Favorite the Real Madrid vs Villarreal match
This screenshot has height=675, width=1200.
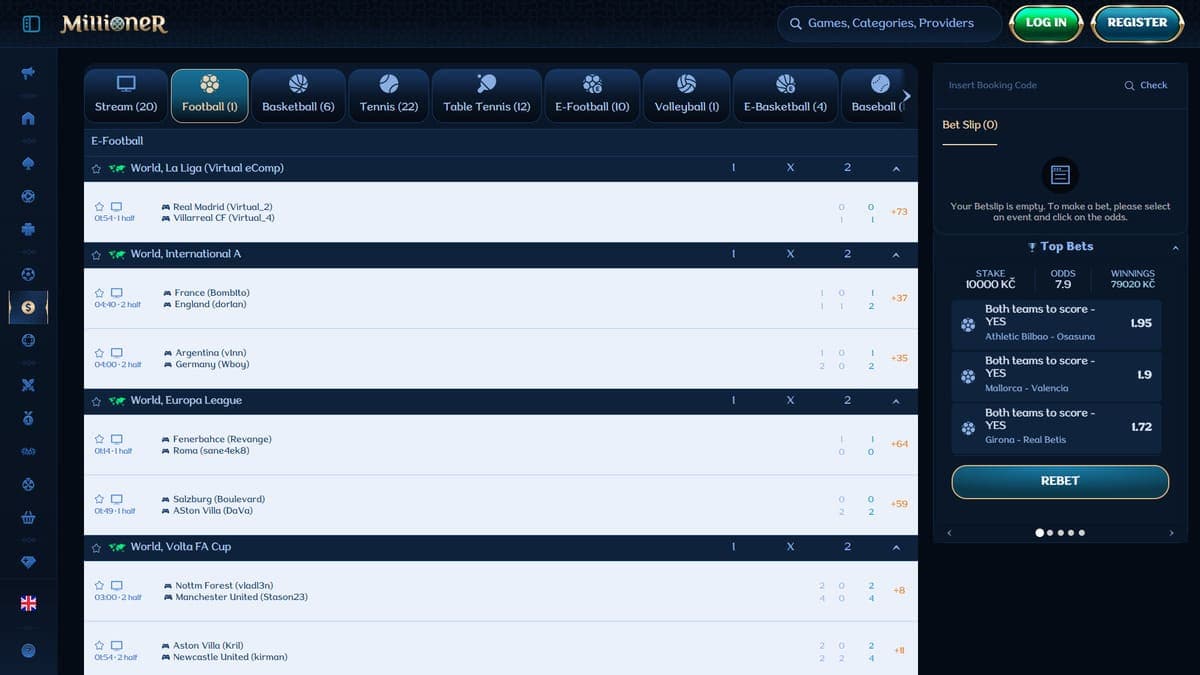coord(99,207)
